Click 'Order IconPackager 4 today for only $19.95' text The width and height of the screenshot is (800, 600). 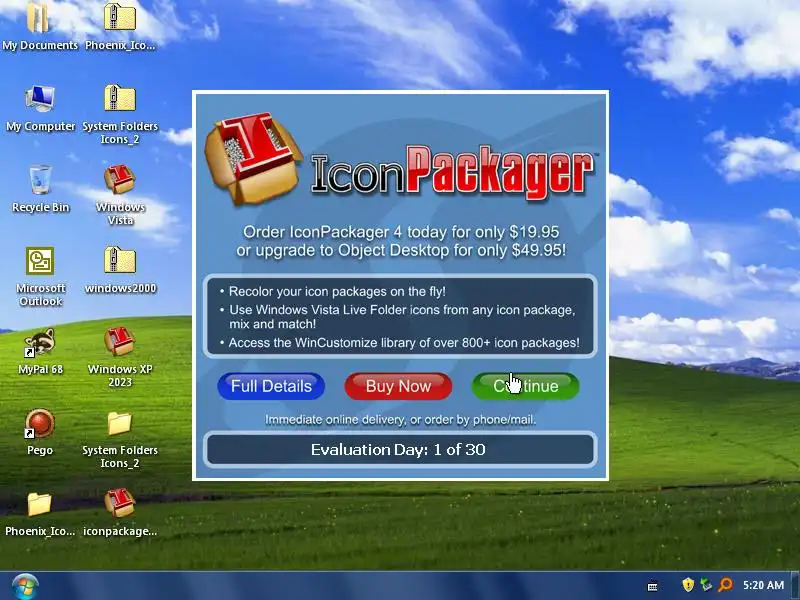tap(401, 232)
